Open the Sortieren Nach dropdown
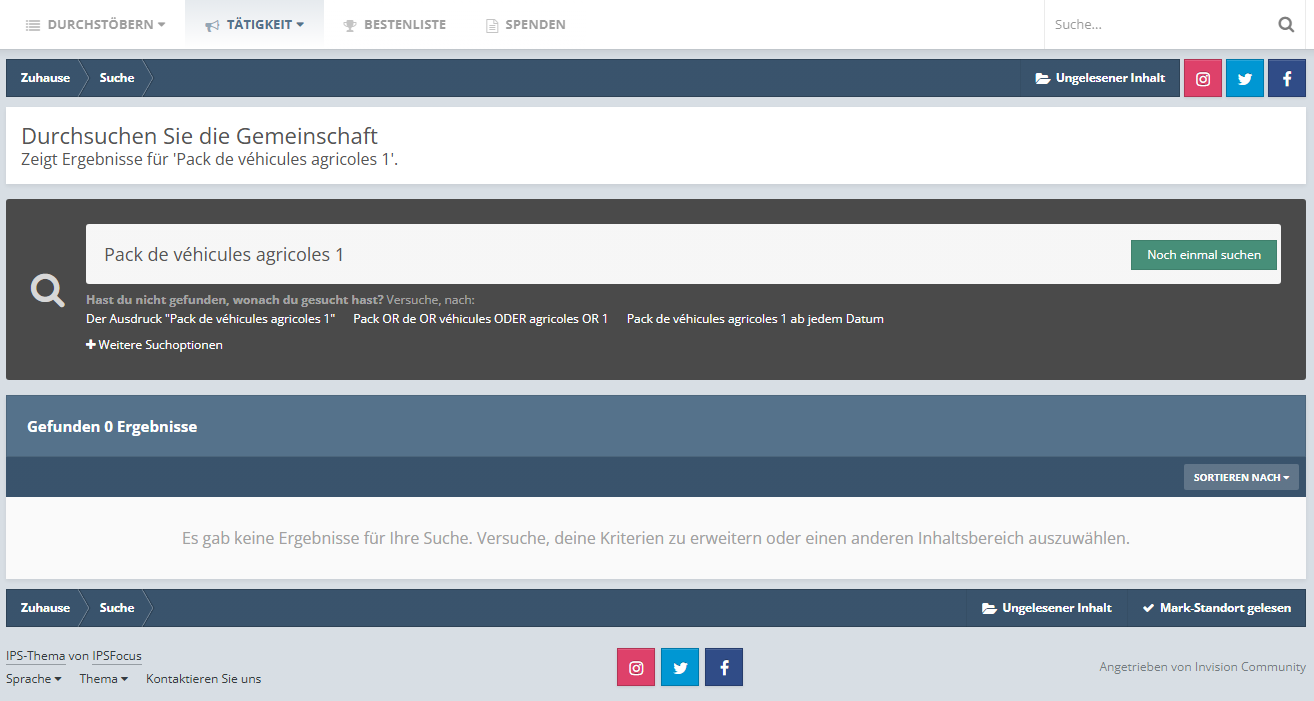The width and height of the screenshot is (1314, 701). (1241, 477)
